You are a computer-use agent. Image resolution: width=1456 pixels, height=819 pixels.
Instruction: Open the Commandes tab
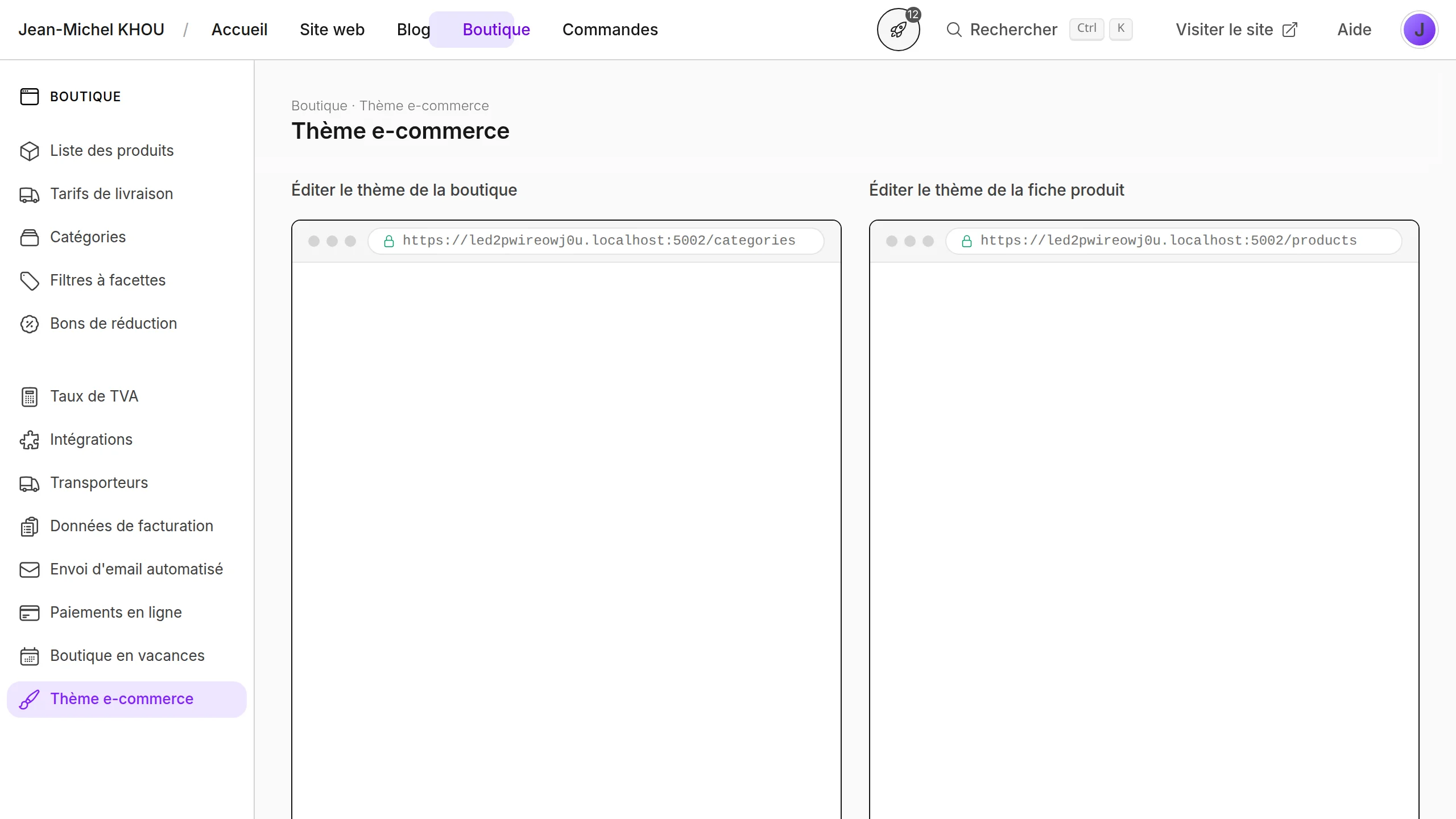click(610, 30)
